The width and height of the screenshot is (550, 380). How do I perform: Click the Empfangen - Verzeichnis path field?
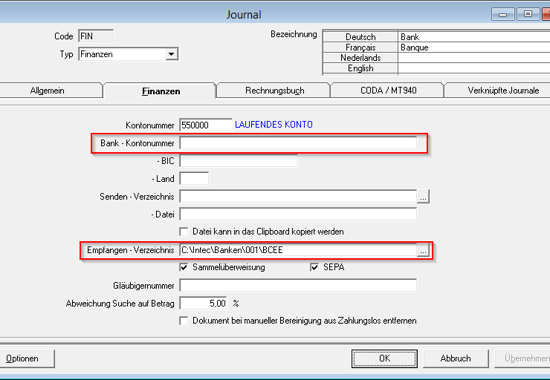click(x=298, y=250)
